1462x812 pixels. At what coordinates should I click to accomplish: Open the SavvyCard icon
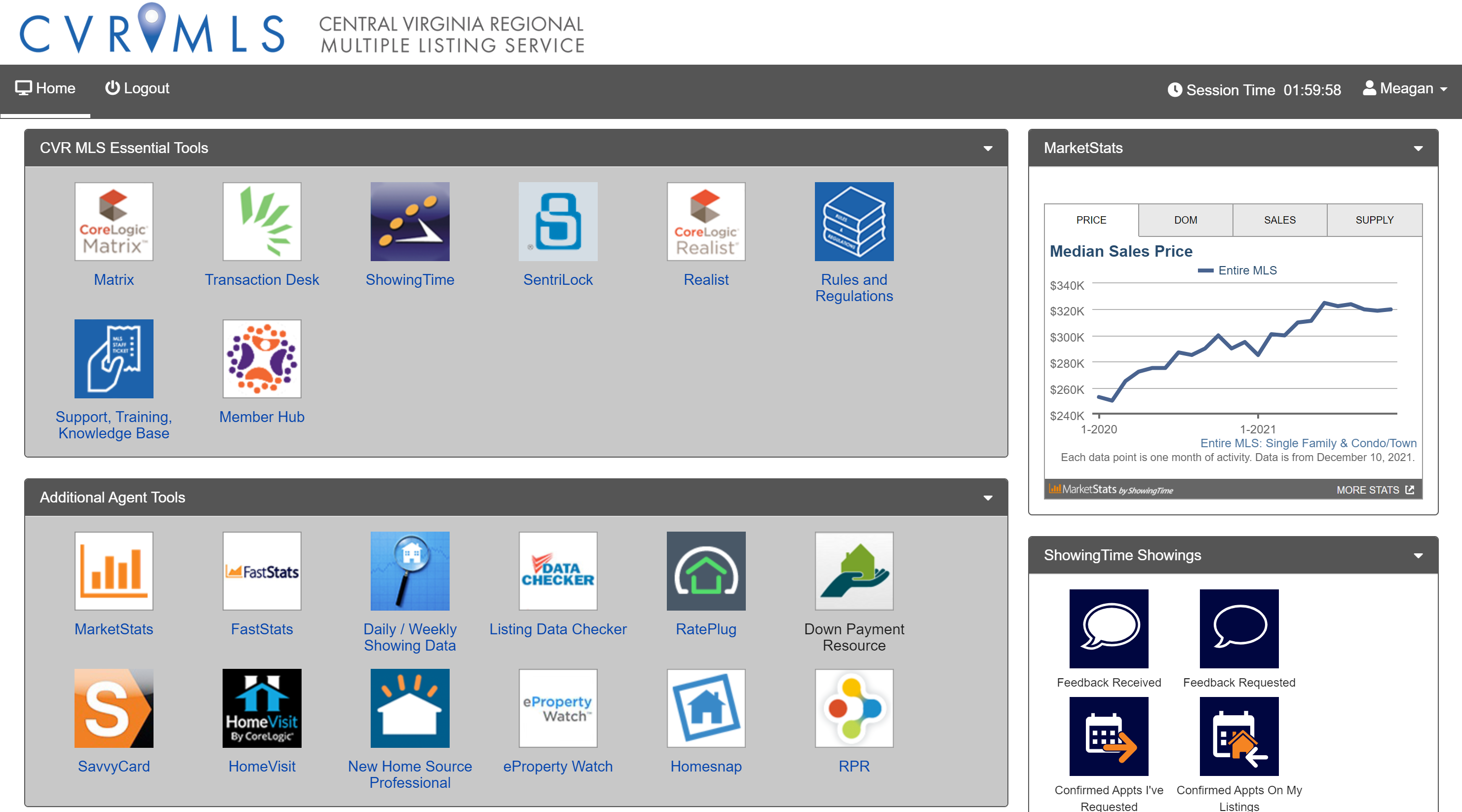pyautogui.click(x=114, y=708)
